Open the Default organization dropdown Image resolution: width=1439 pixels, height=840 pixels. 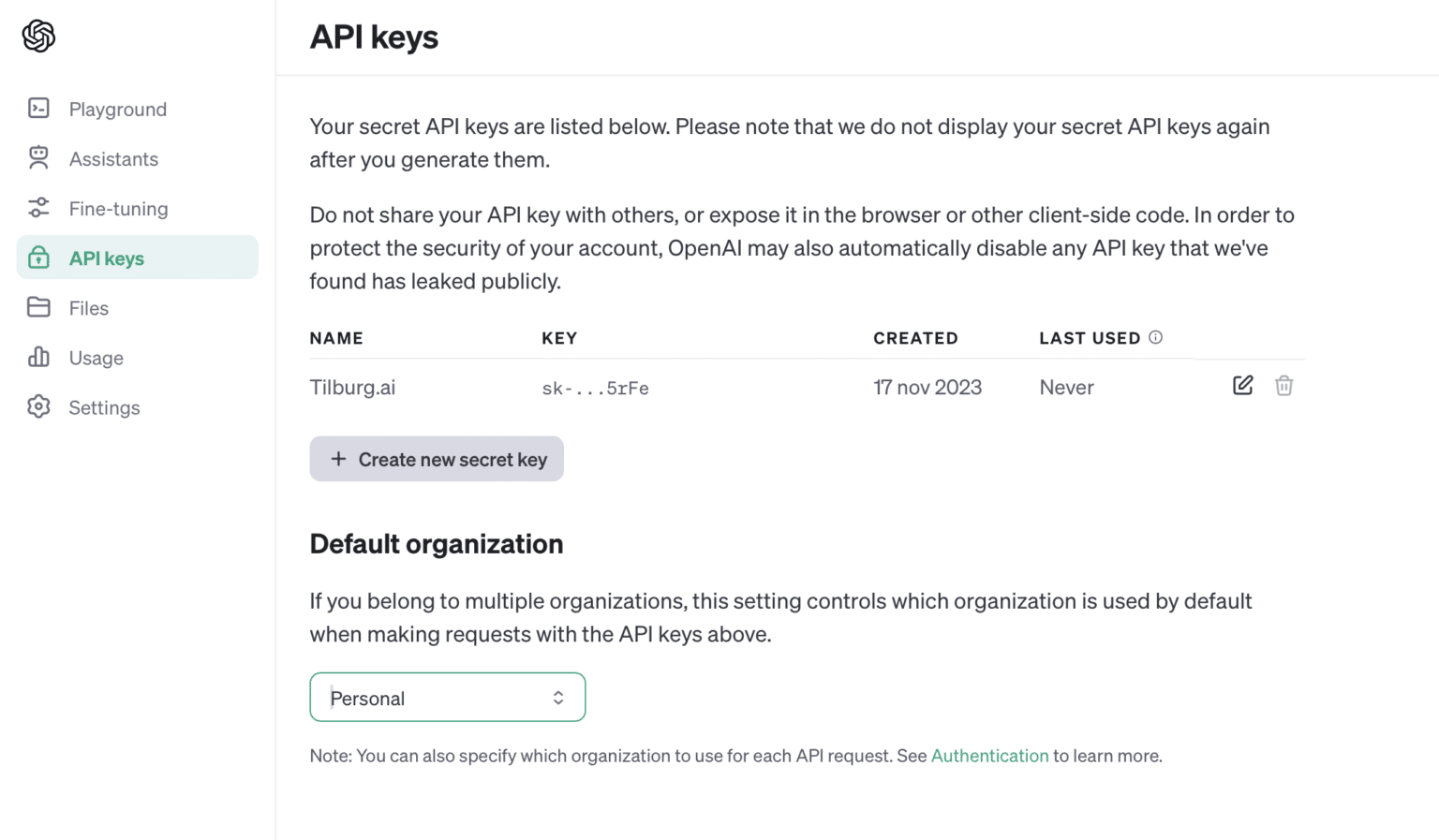tap(447, 698)
